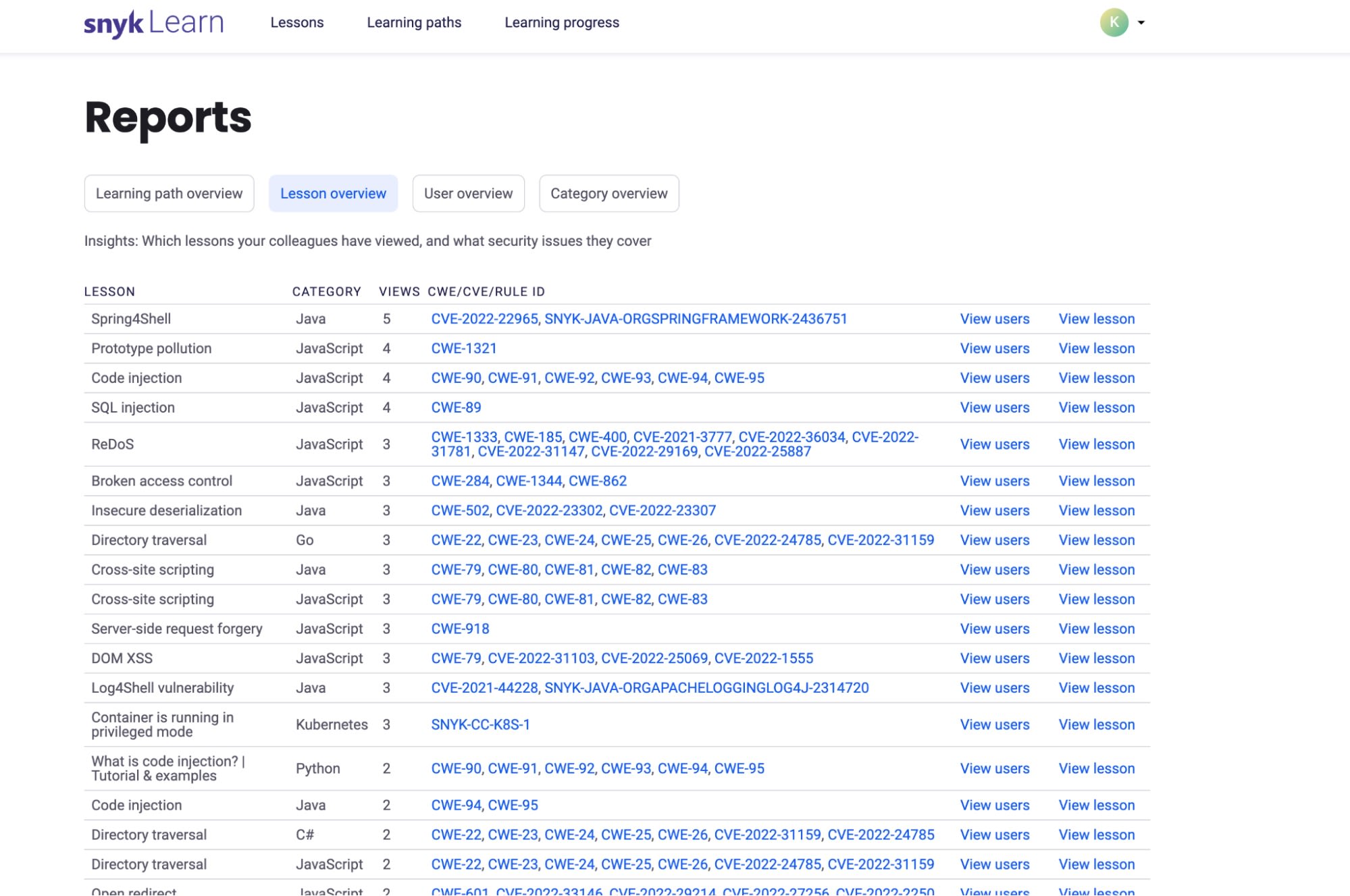View users for Broken access control
Viewport: 1350px width, 896px height.
tap(995, 481)
